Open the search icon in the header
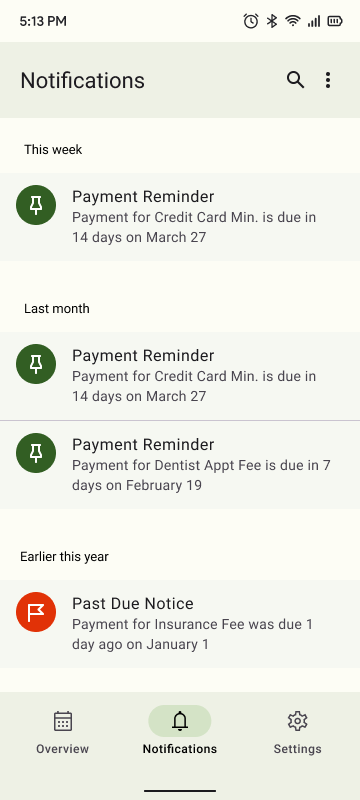The image size is (360, 800). (x=295, y=80)
